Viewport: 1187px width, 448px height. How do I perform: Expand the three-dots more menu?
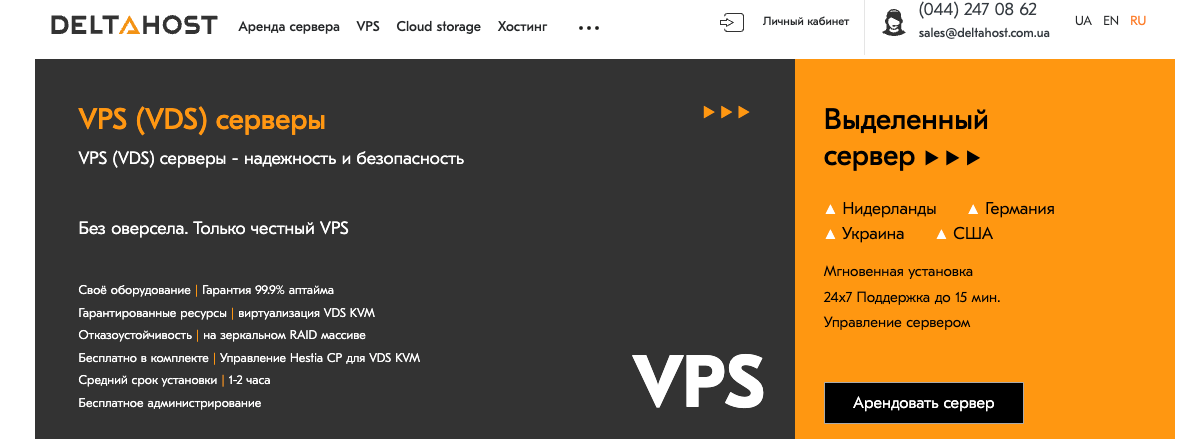coord(588,28)
